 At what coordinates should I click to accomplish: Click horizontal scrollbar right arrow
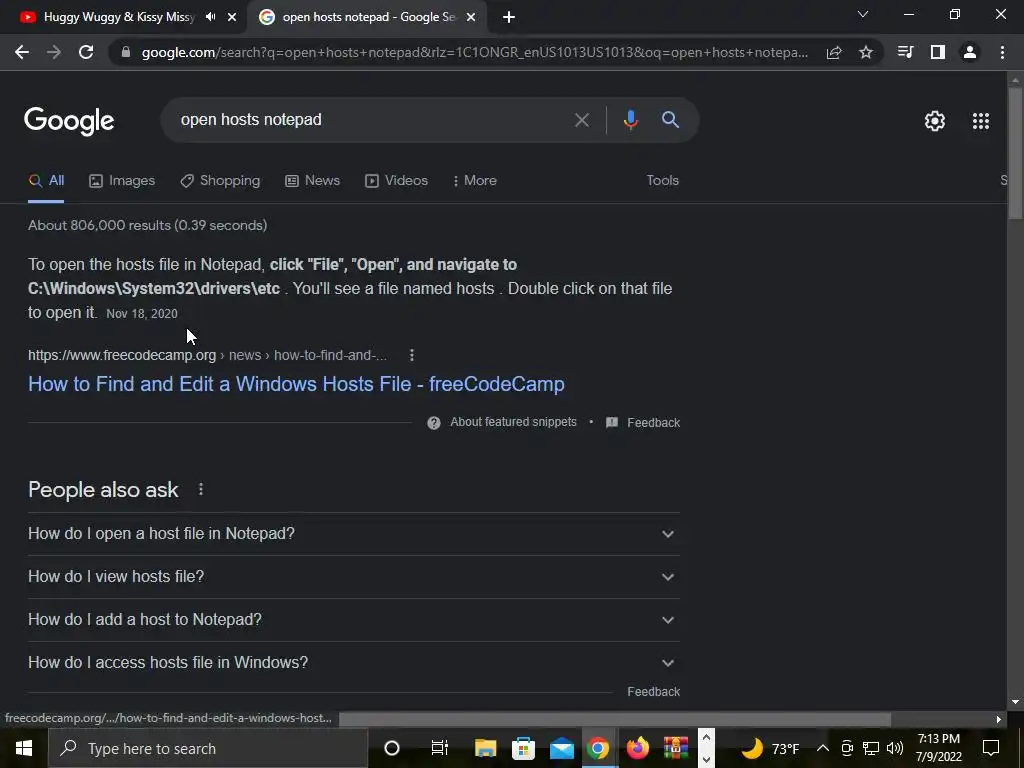(x=999, y=720)
